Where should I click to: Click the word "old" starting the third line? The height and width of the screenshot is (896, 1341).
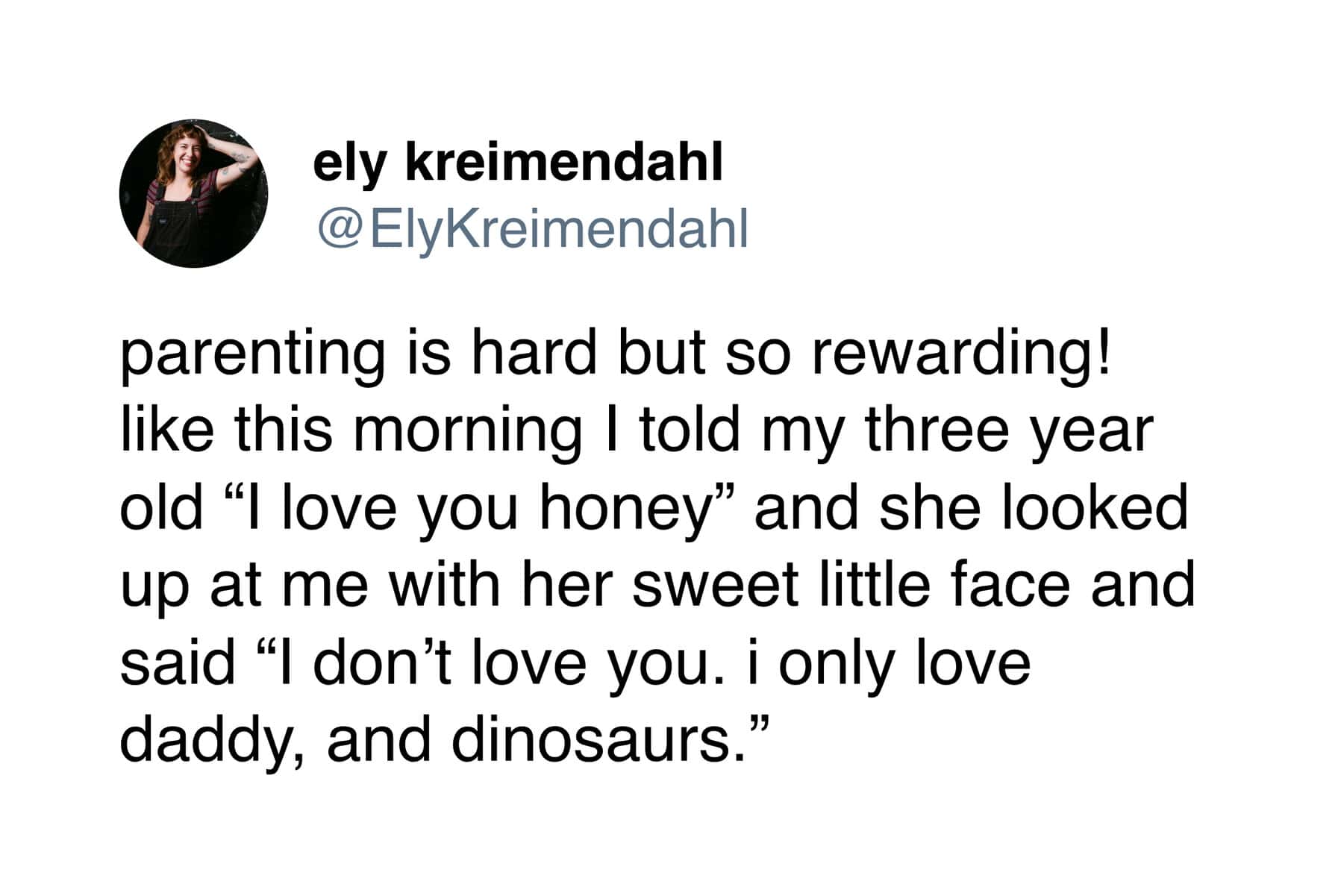coord(161,508)
